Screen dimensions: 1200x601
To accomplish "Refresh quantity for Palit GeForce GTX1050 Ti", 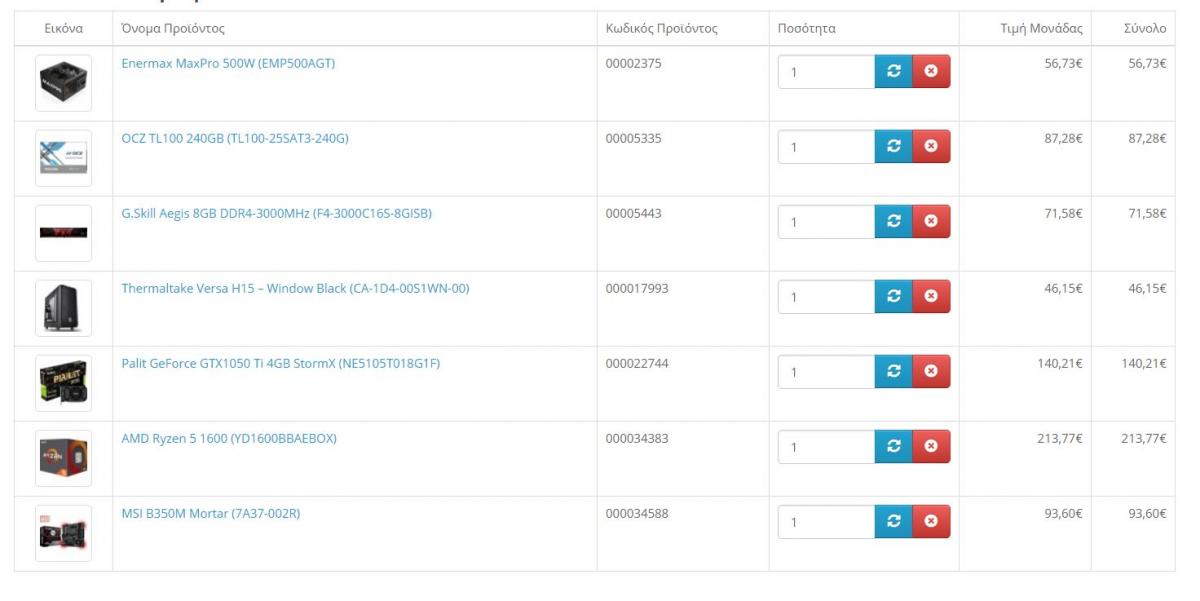I will coord(894,371).
